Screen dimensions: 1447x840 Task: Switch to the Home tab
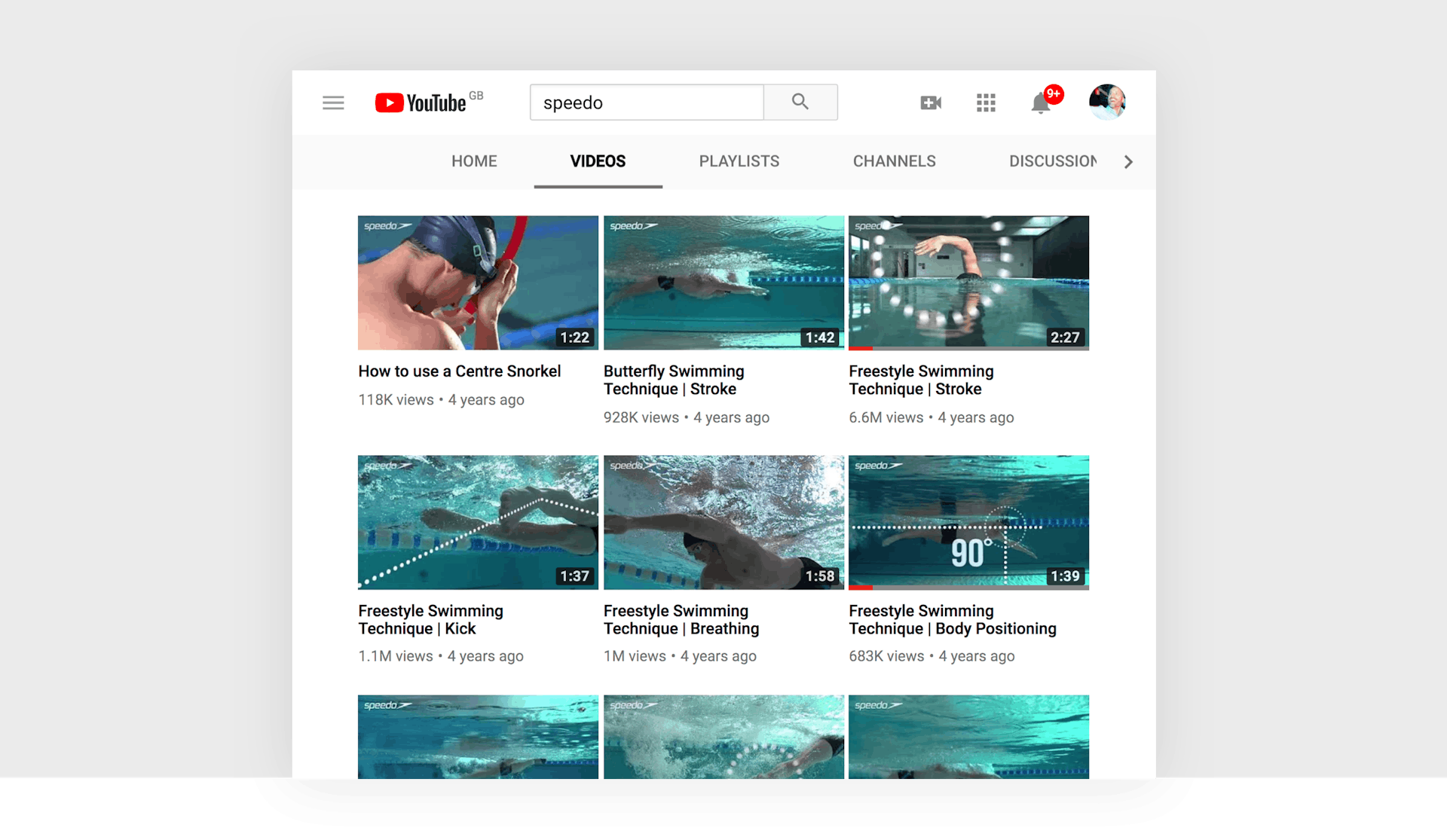pyautogui.click(x=474, y=161)
